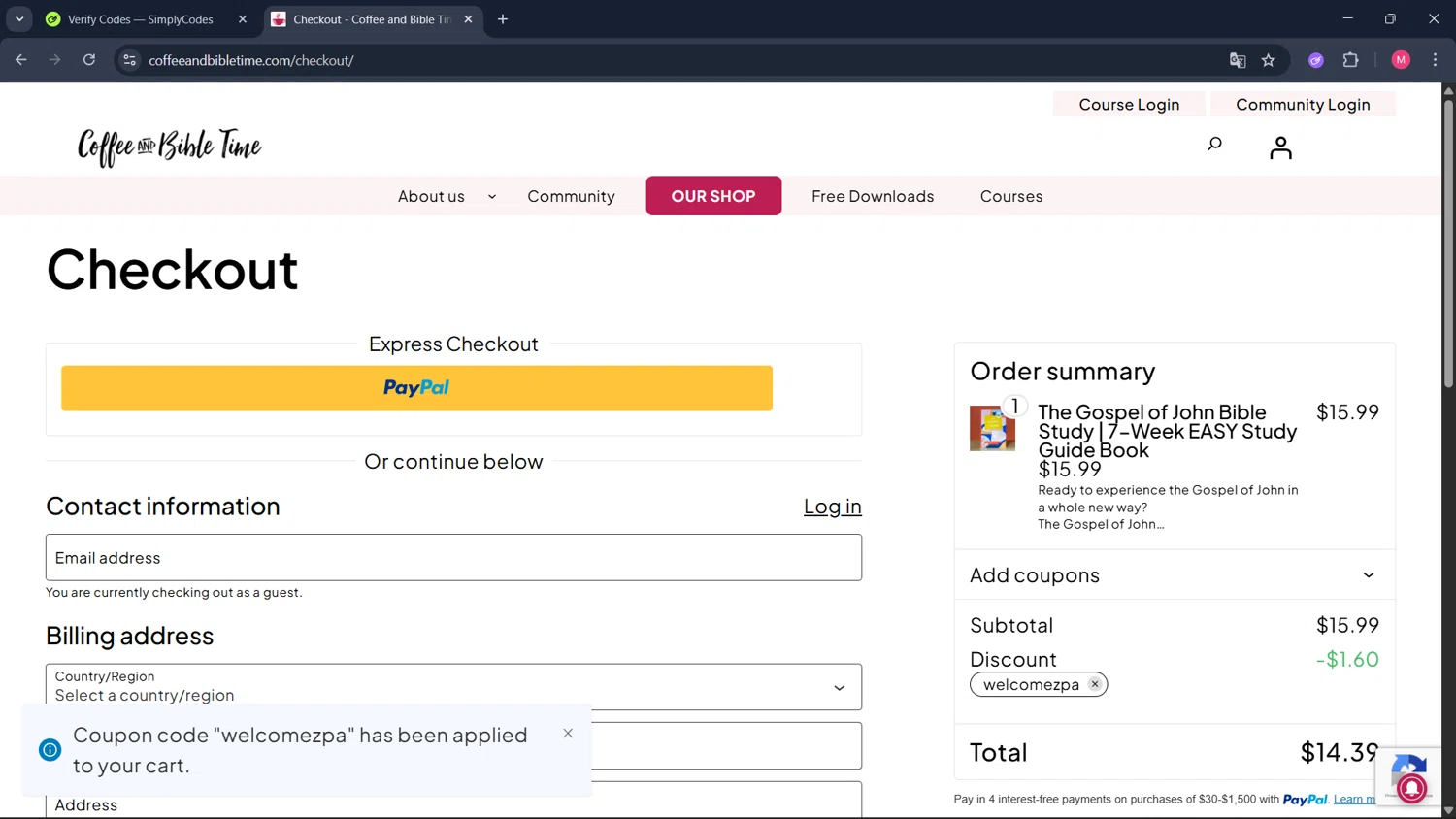Close the Checkout tab

468,19
